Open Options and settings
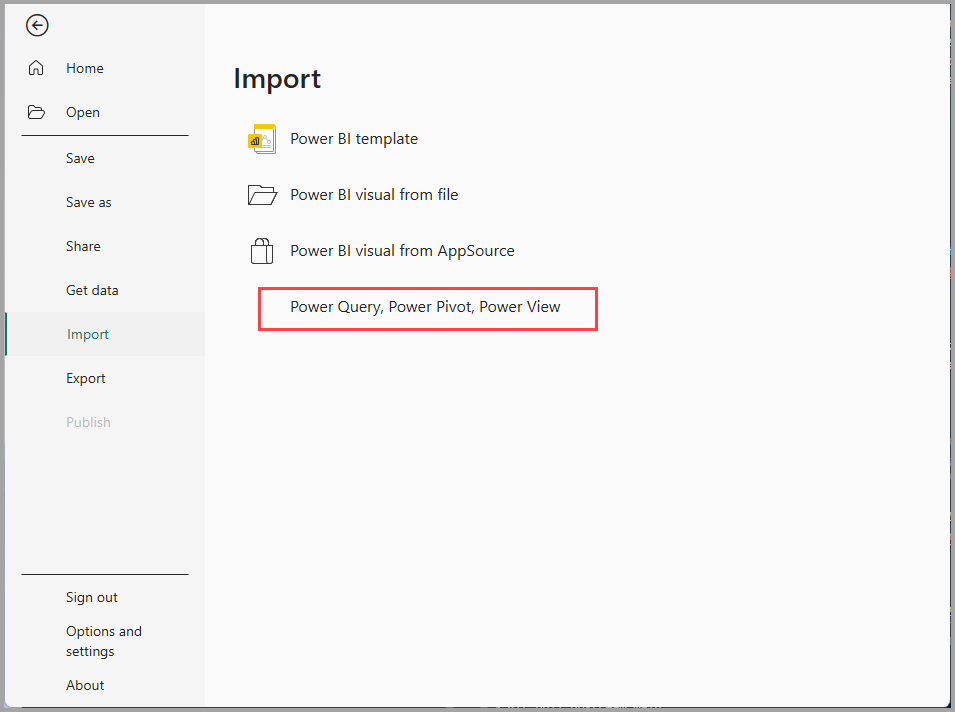The width and height of the screenshot is (955, 712). coord(104,641)
